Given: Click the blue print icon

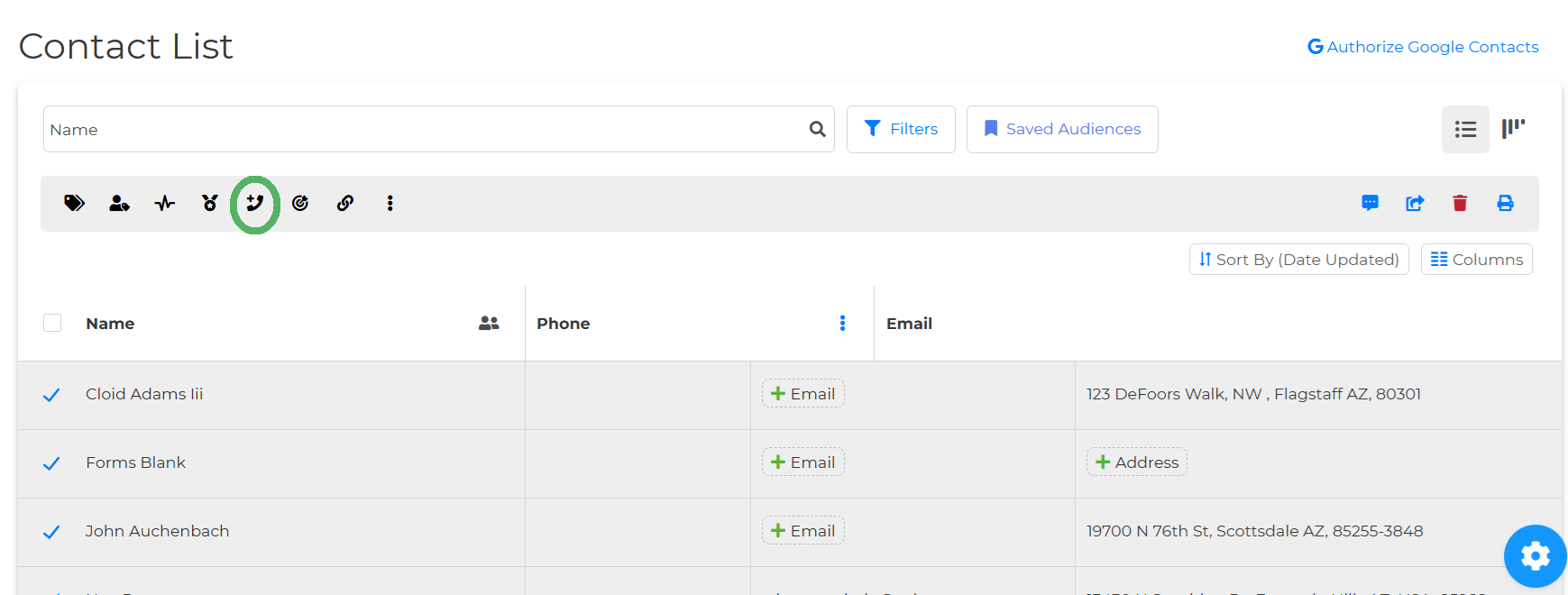Looking at the screenshot, I should tap(1505, 203).
